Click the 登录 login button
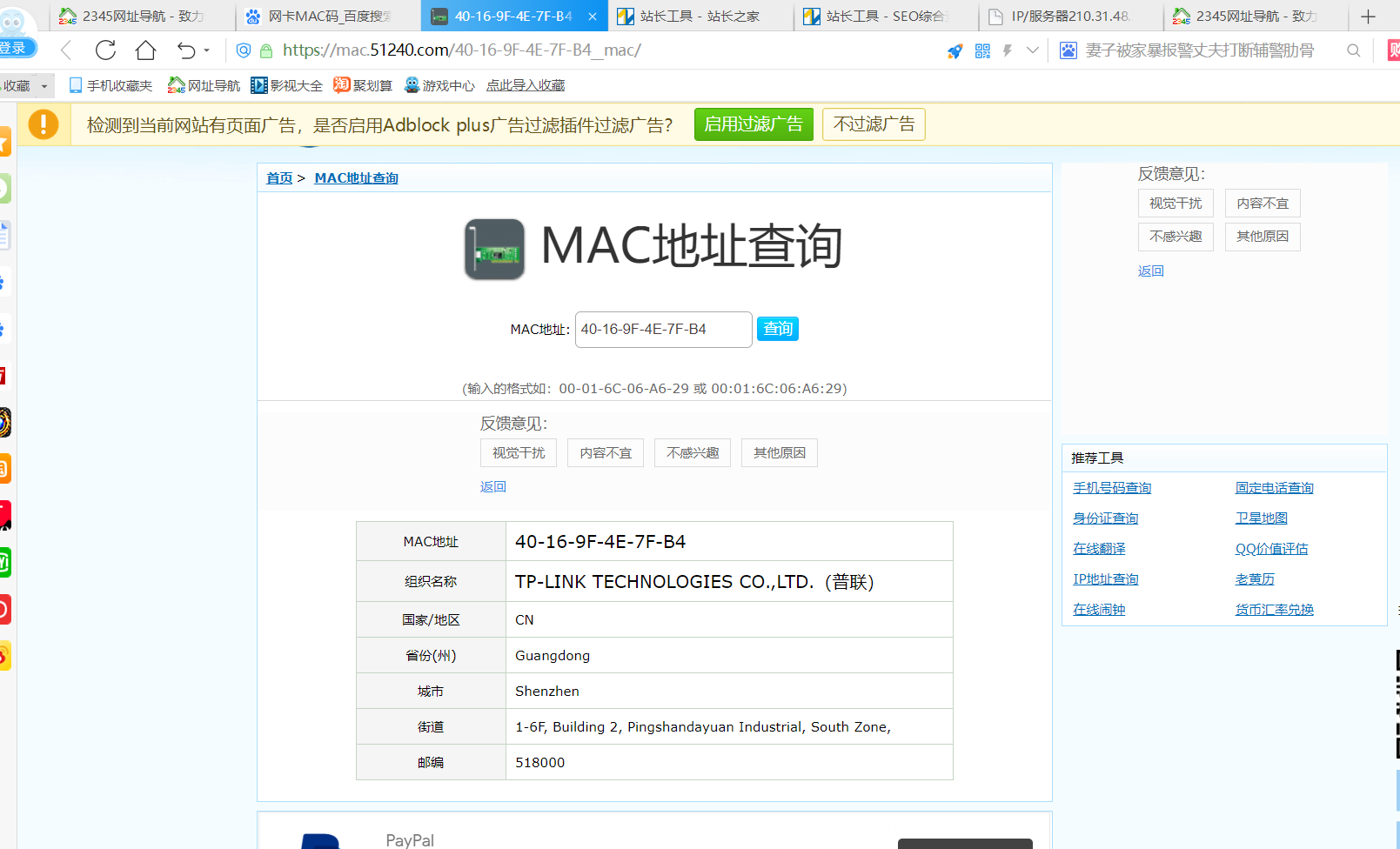The image size is (1400, 849). click(16, 48)
